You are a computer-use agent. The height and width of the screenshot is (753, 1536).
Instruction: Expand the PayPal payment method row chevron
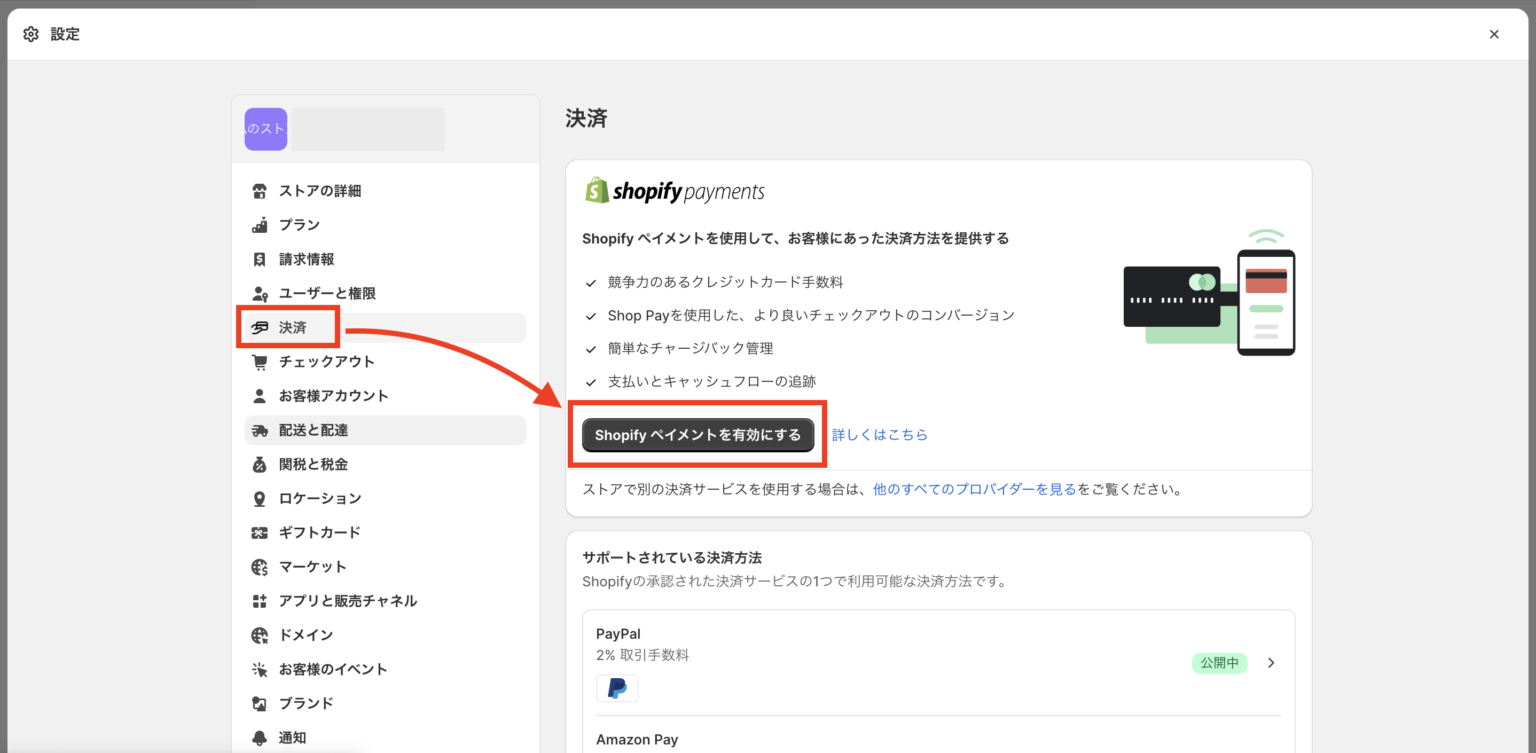point(1271,662)
